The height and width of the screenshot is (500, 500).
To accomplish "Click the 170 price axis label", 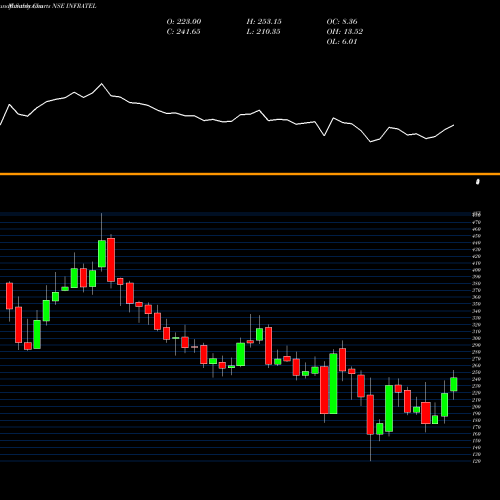I will coord(477,427).
